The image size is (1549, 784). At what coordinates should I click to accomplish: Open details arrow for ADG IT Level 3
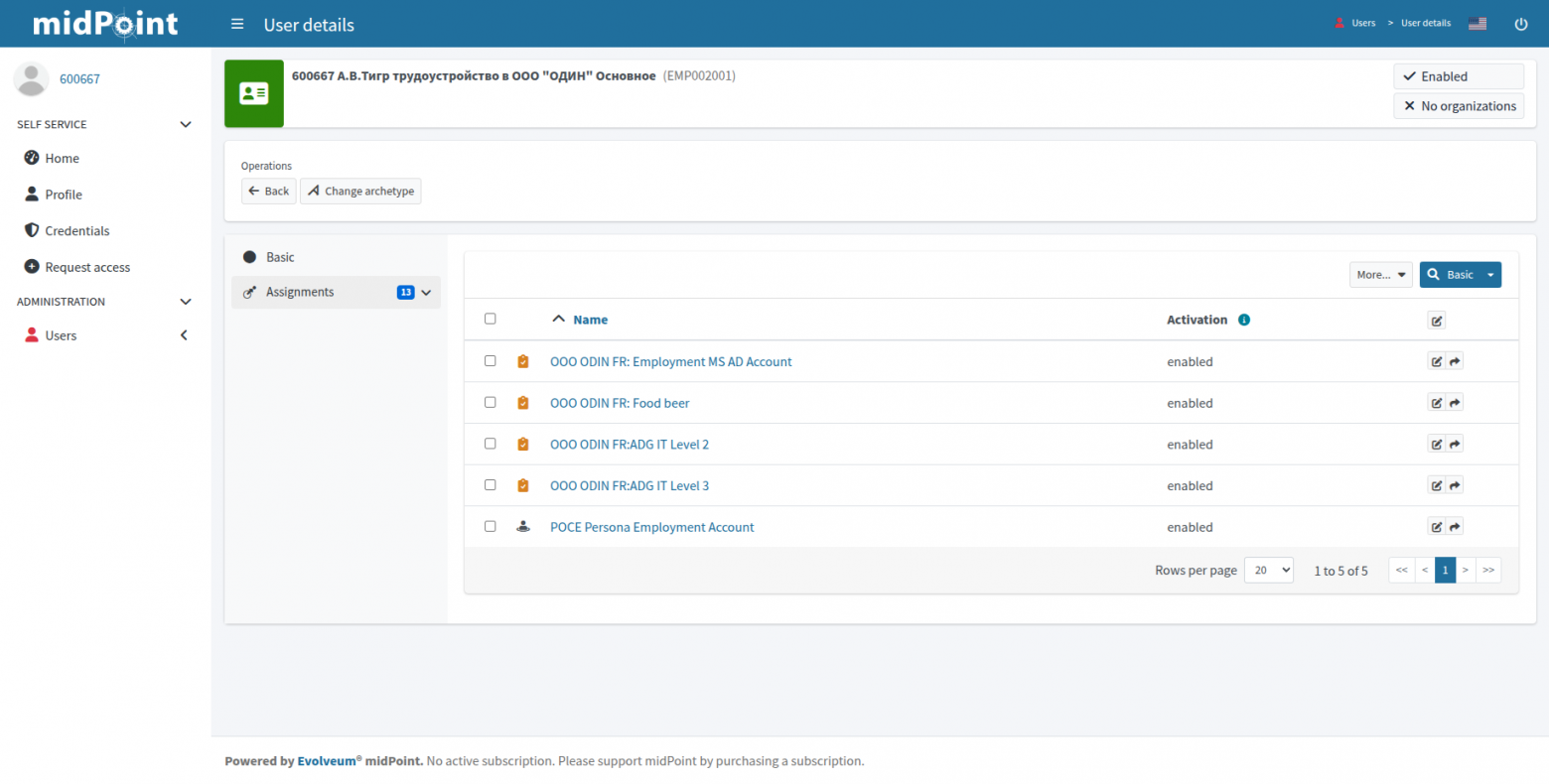[1455, 485]
